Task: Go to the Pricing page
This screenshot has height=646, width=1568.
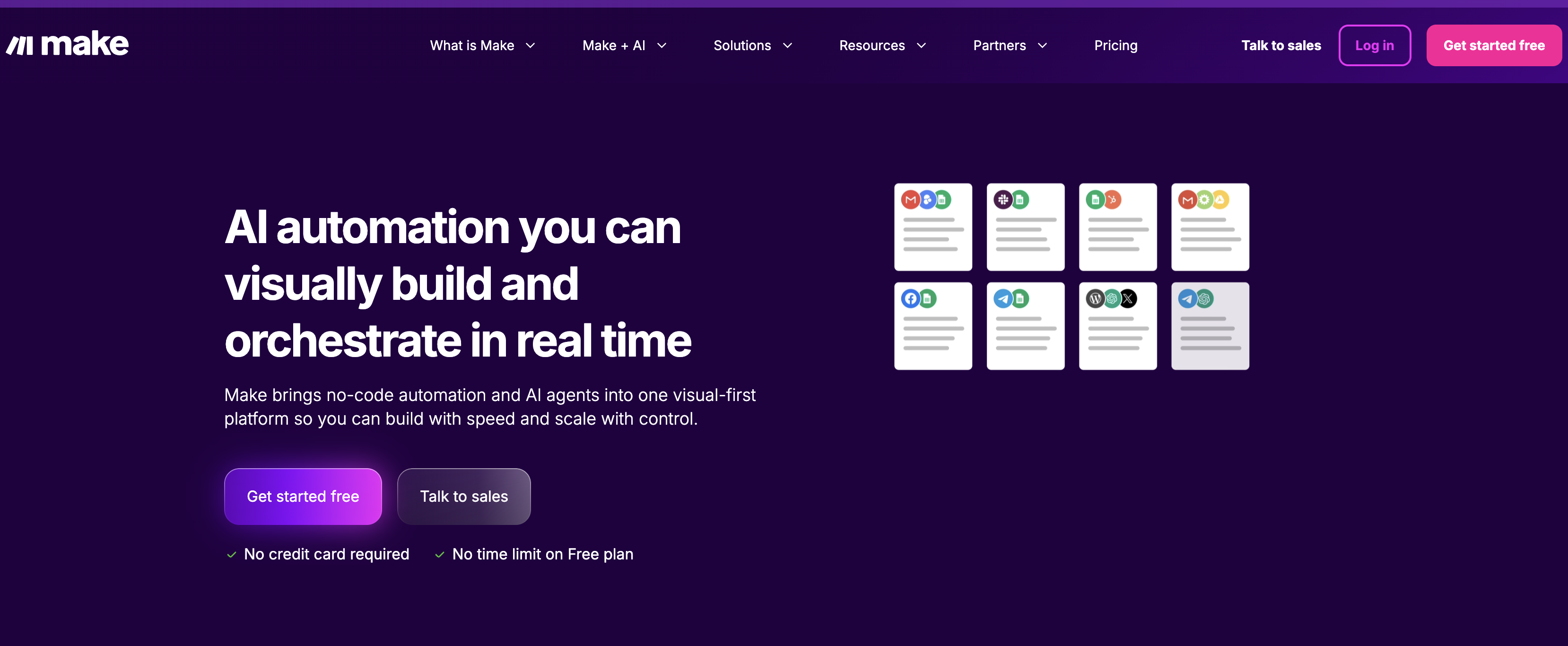Action: click(x=1115, y=46)
